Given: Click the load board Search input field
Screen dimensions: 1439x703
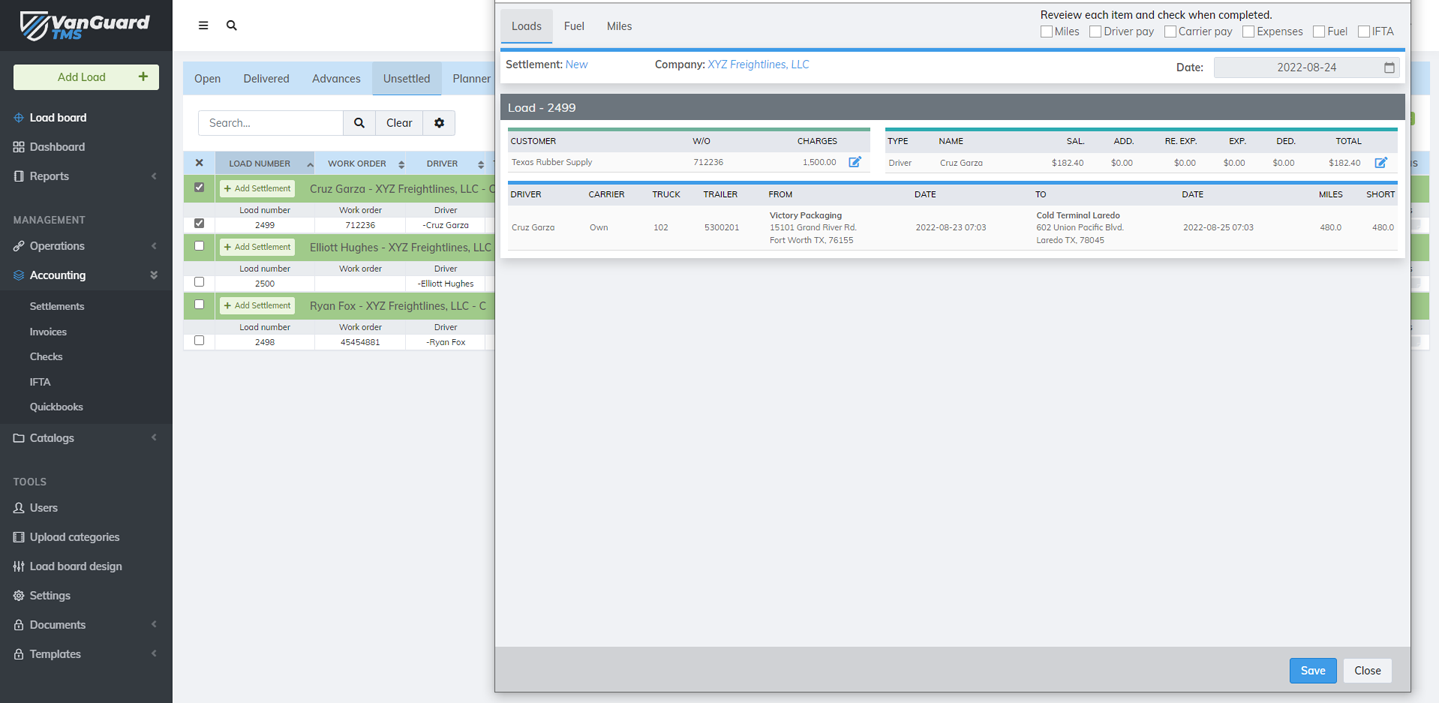Looking at the screenshot, I should click(x=271, y=123).
